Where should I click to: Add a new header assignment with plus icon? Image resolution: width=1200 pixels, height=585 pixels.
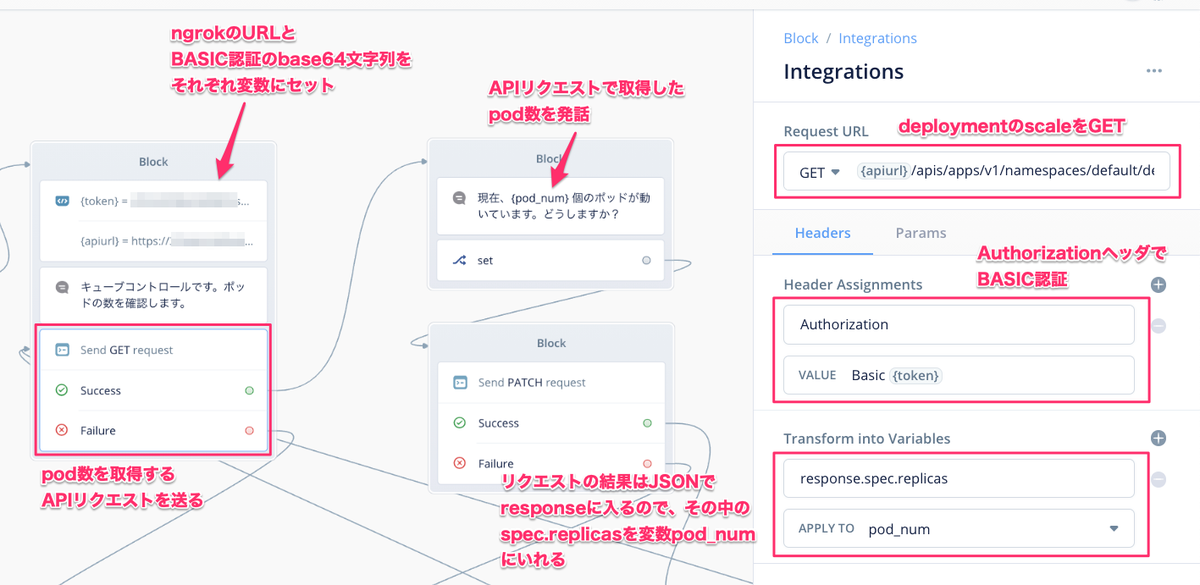pyautogui.click(x=1158, y=285)
